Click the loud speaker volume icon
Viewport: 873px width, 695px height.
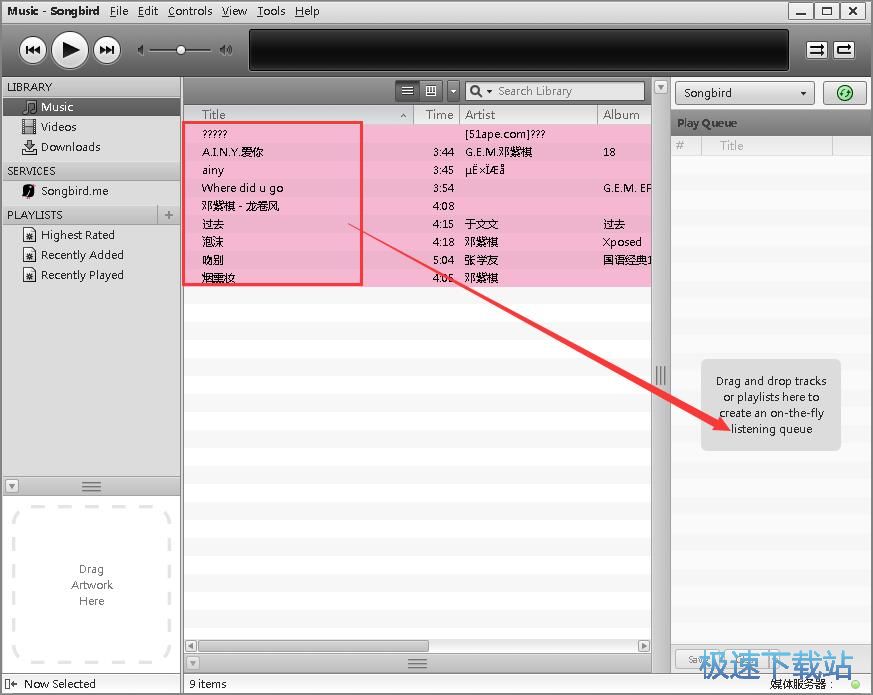225,50
